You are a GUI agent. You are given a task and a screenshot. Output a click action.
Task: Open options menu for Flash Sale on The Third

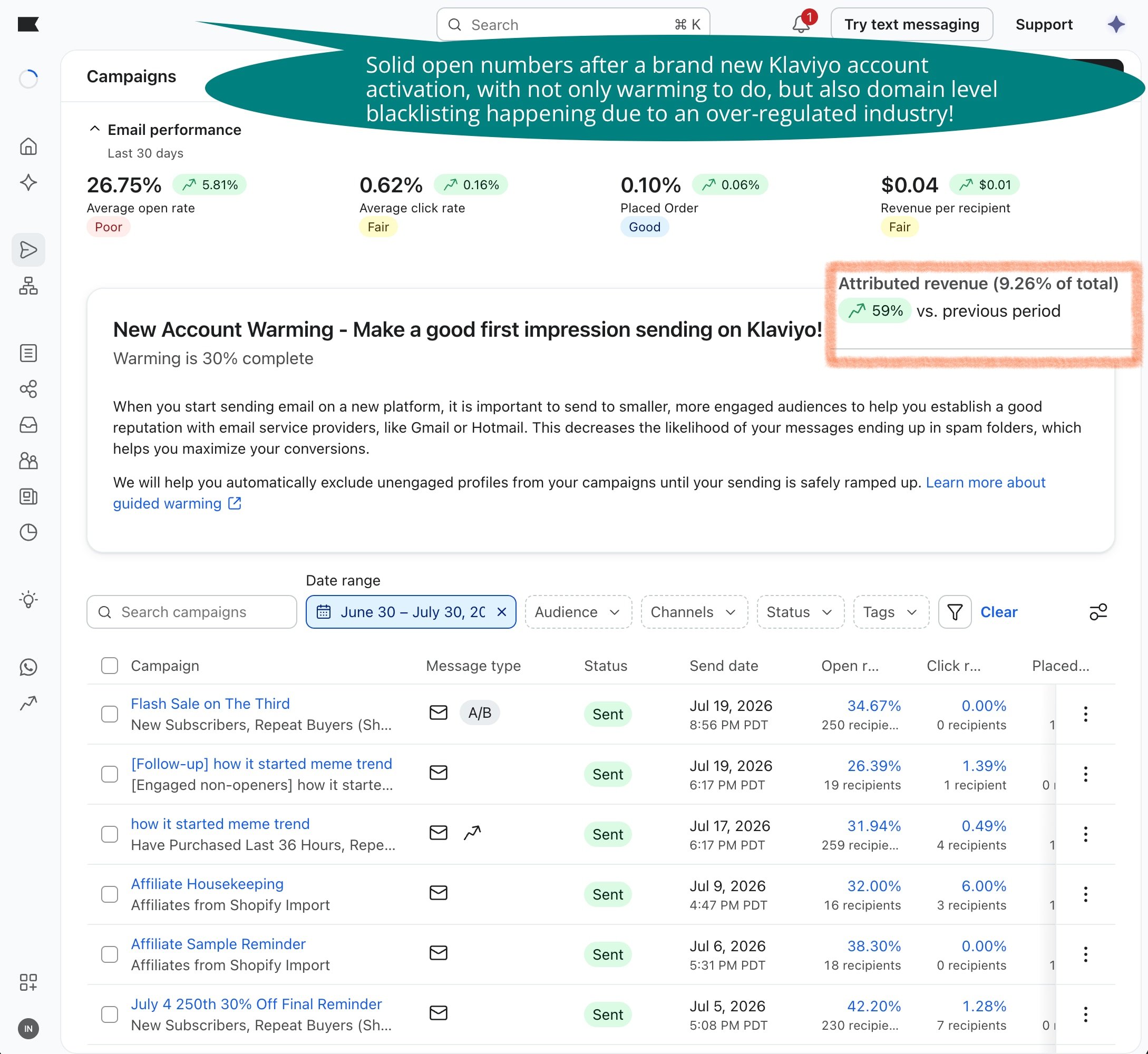[1085, 714]
